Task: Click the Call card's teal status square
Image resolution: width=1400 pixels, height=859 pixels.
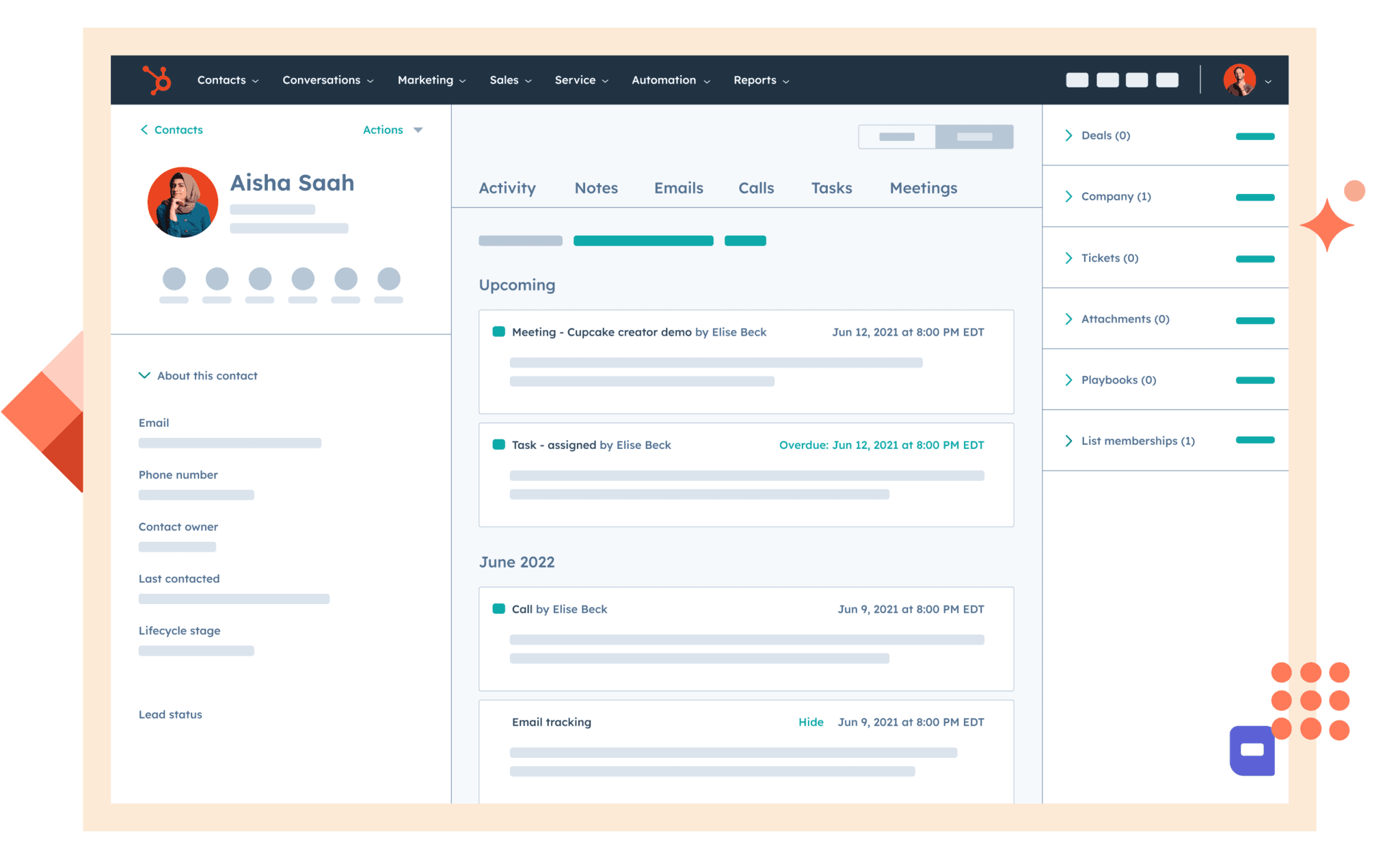Action: coord(498,608)
